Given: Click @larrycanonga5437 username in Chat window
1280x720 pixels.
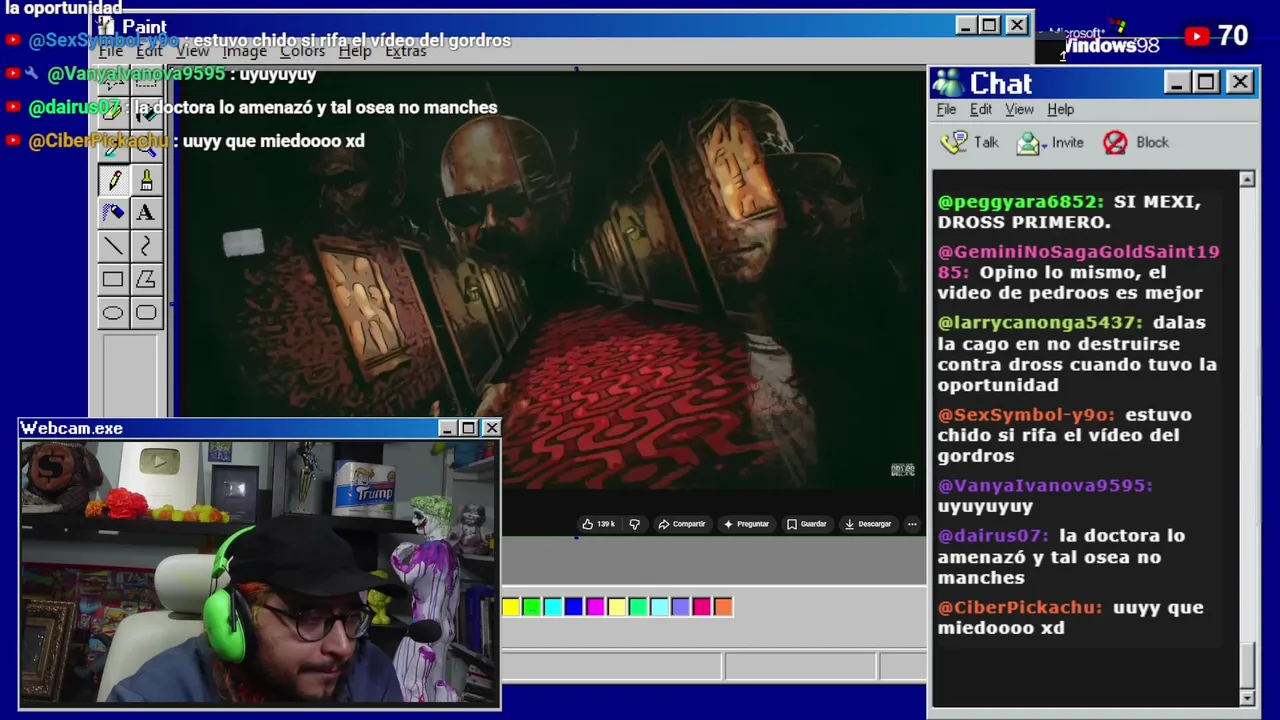Looking at the screenshot, I should 1040,323.
